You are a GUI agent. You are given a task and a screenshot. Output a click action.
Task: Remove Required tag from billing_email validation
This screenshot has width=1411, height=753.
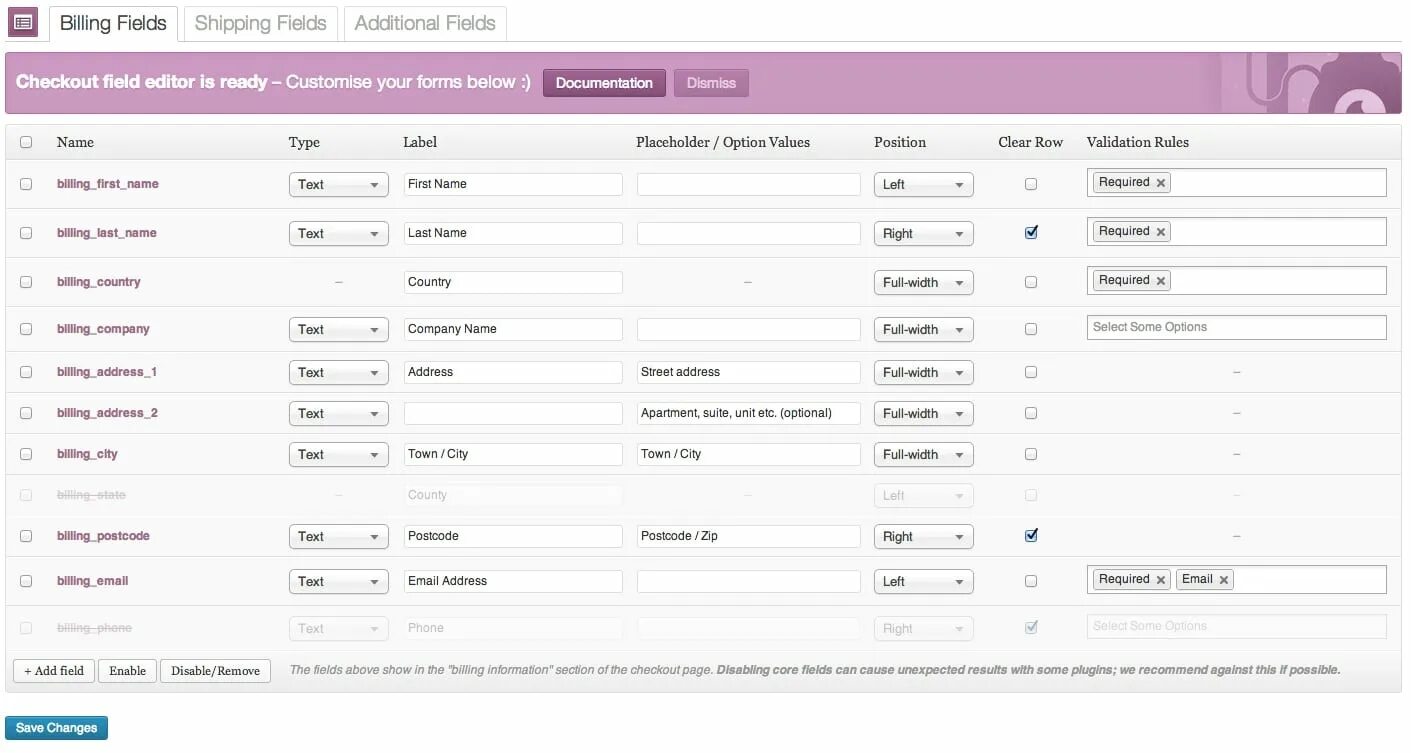coord(1161,580)
